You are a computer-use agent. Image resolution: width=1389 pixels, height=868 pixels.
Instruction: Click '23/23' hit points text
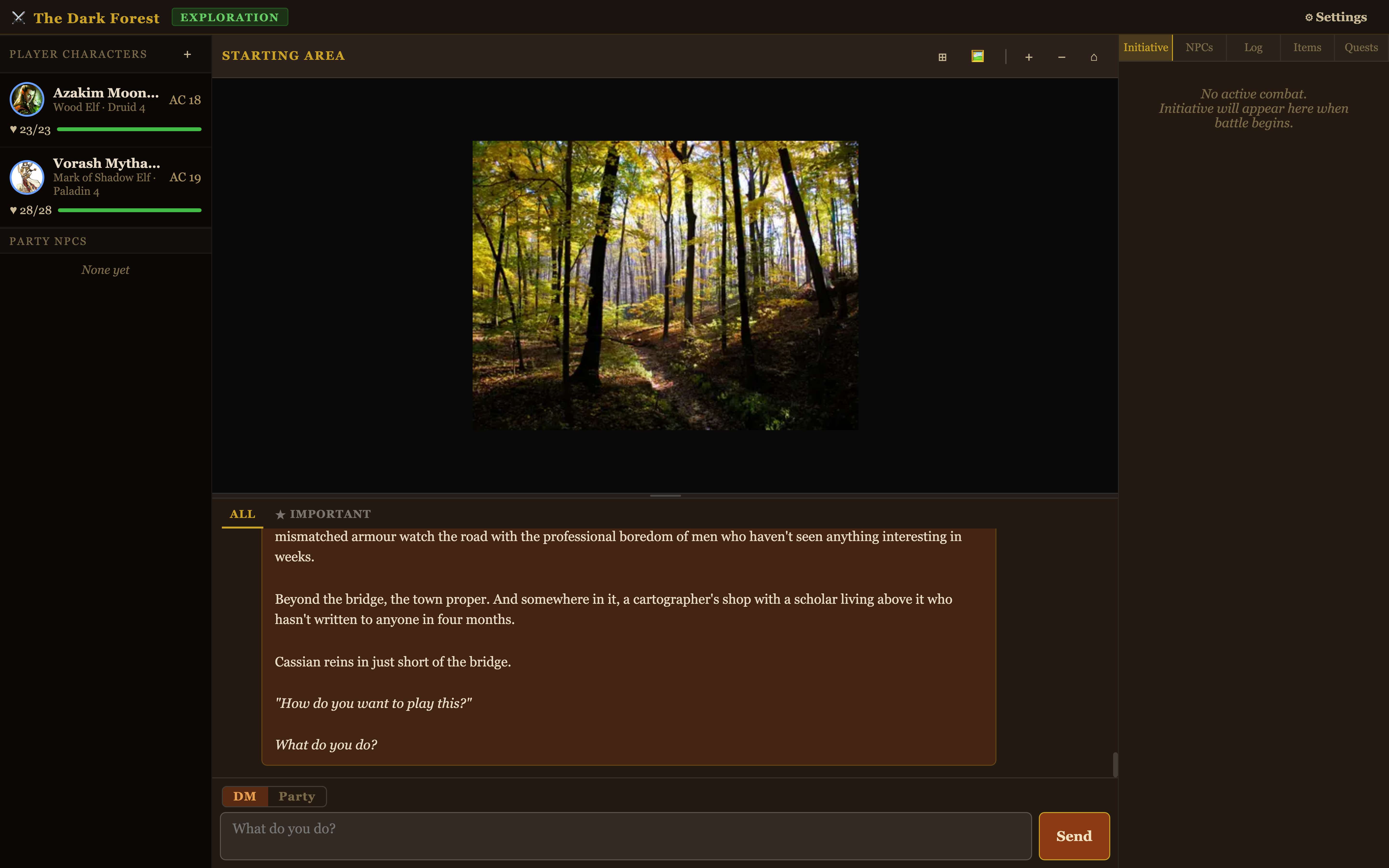35,130
